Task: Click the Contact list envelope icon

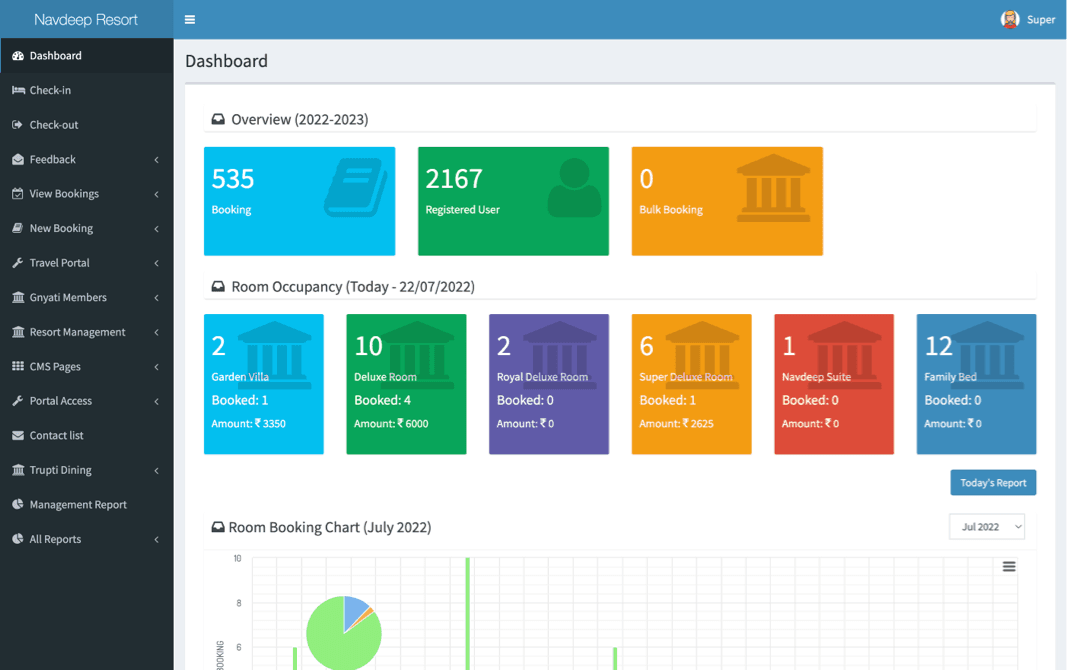Action: [18, 436]
